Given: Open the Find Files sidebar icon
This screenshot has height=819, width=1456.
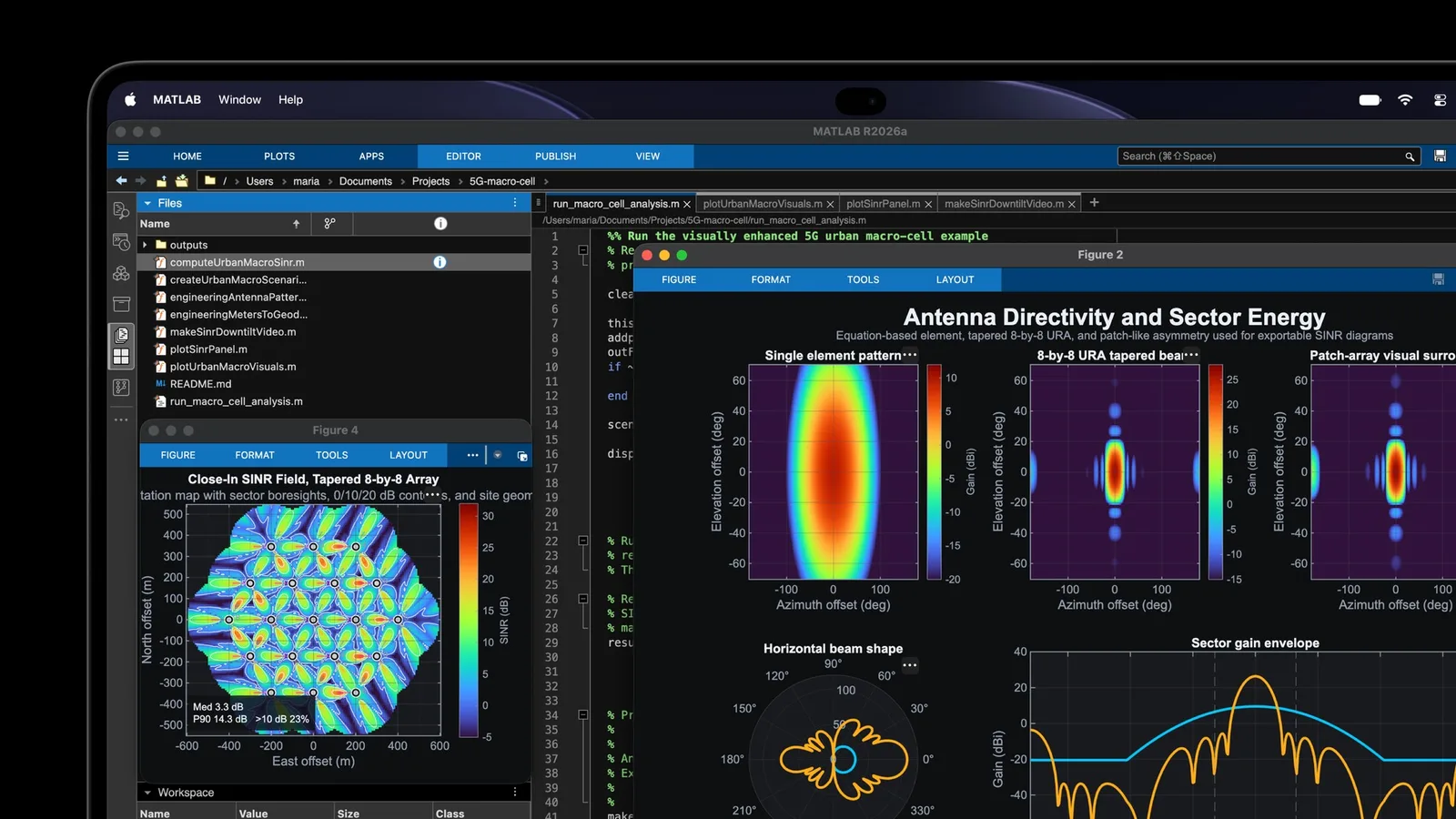Looking at the screenshot, I should point(121,211).
